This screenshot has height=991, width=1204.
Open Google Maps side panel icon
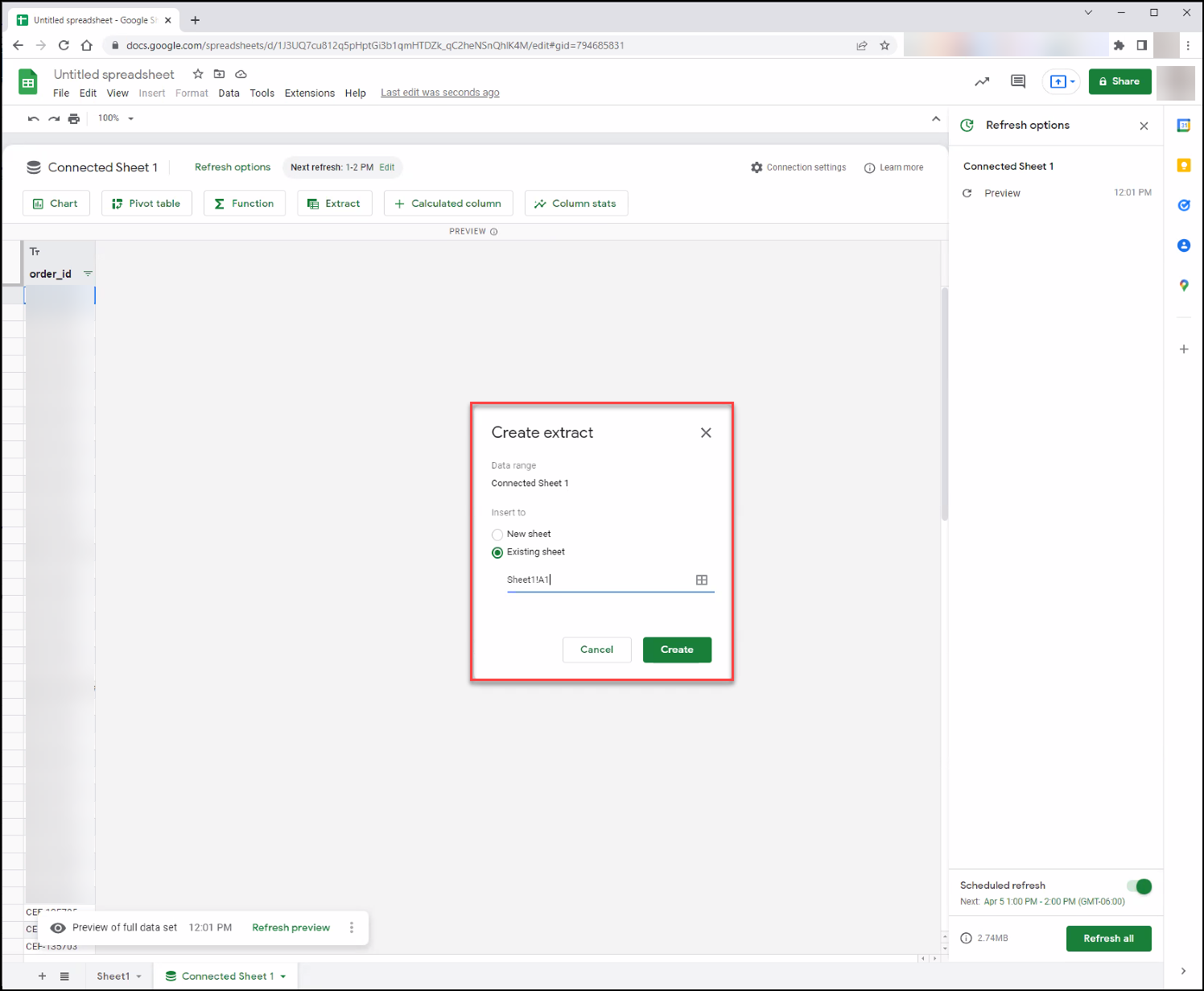click(x=1184, y=285)
